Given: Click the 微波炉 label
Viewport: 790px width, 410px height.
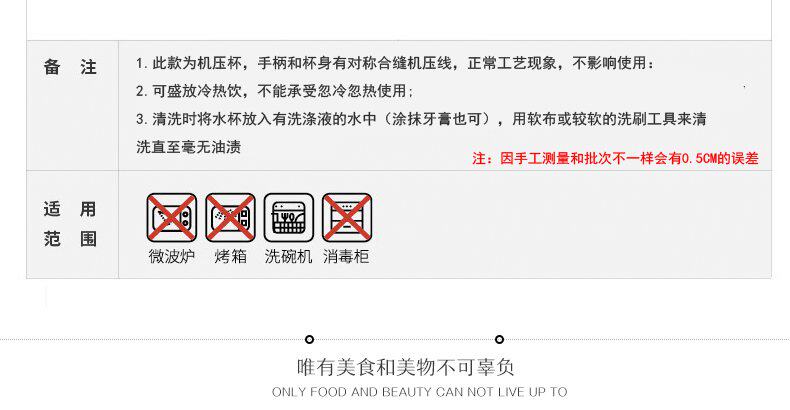Looking at the screenshot, I should coord(172,256).
